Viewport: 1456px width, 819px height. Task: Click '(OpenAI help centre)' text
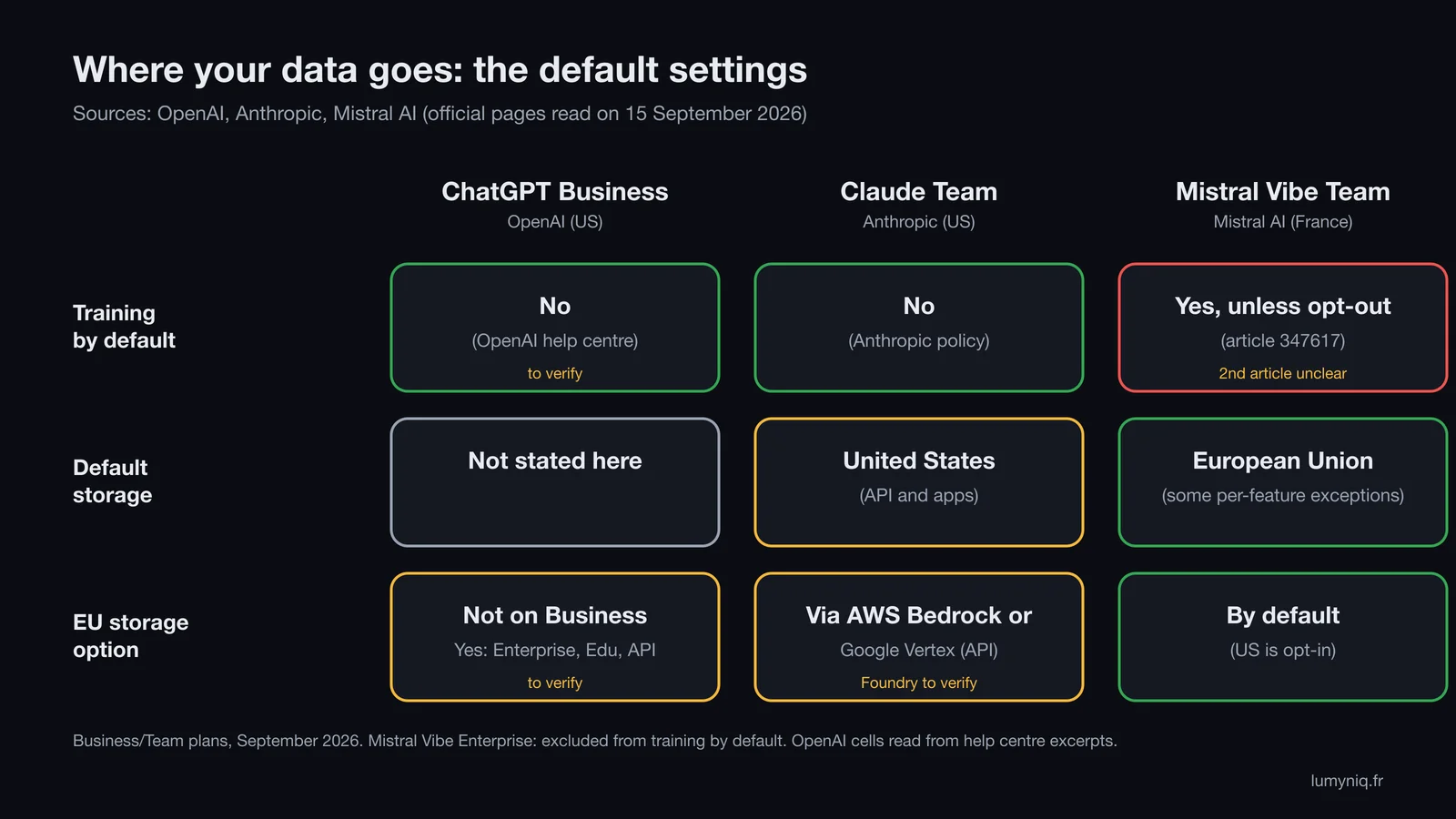[x=555, y=340]
